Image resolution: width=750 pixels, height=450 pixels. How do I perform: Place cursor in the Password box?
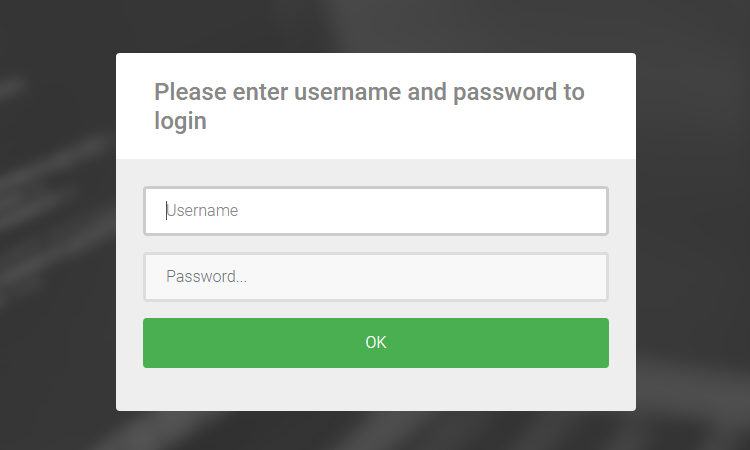pyautogui.click(x=375, y=277)
